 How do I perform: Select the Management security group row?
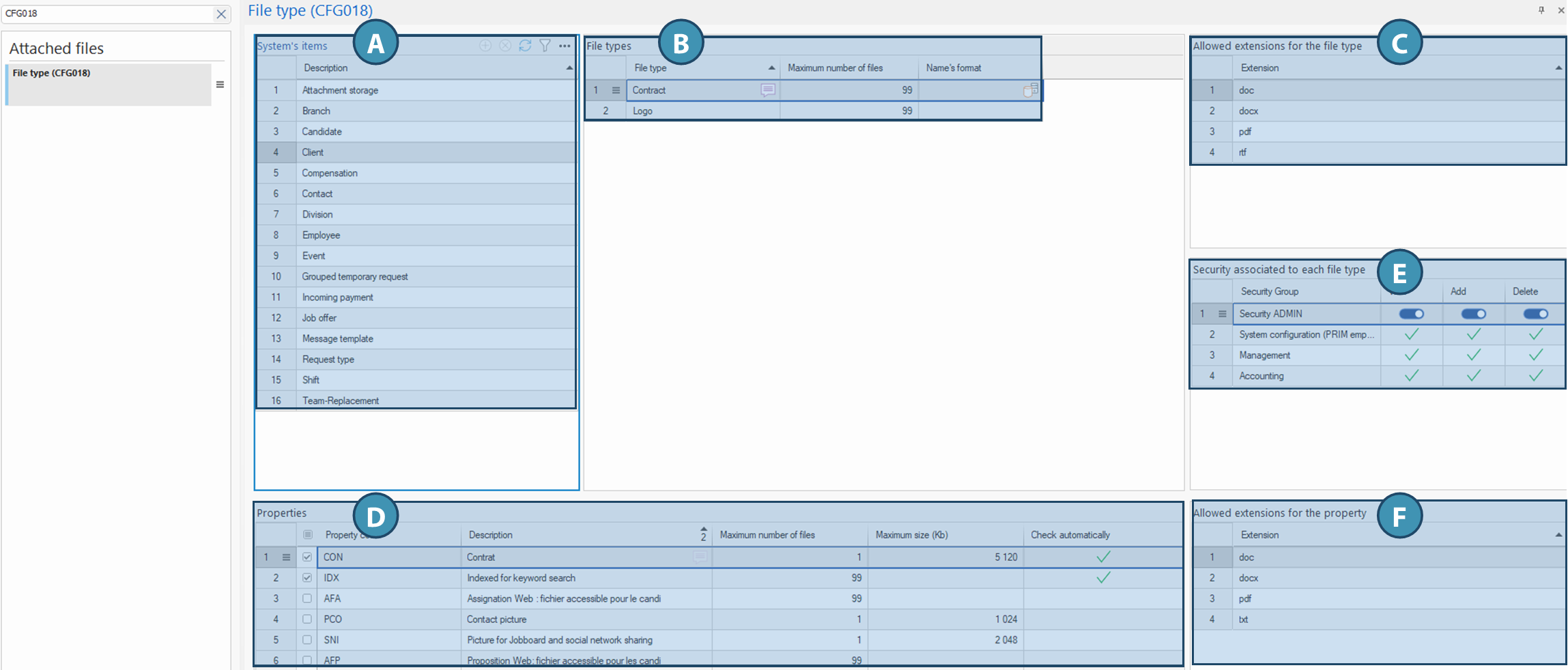pos(1264,355)
